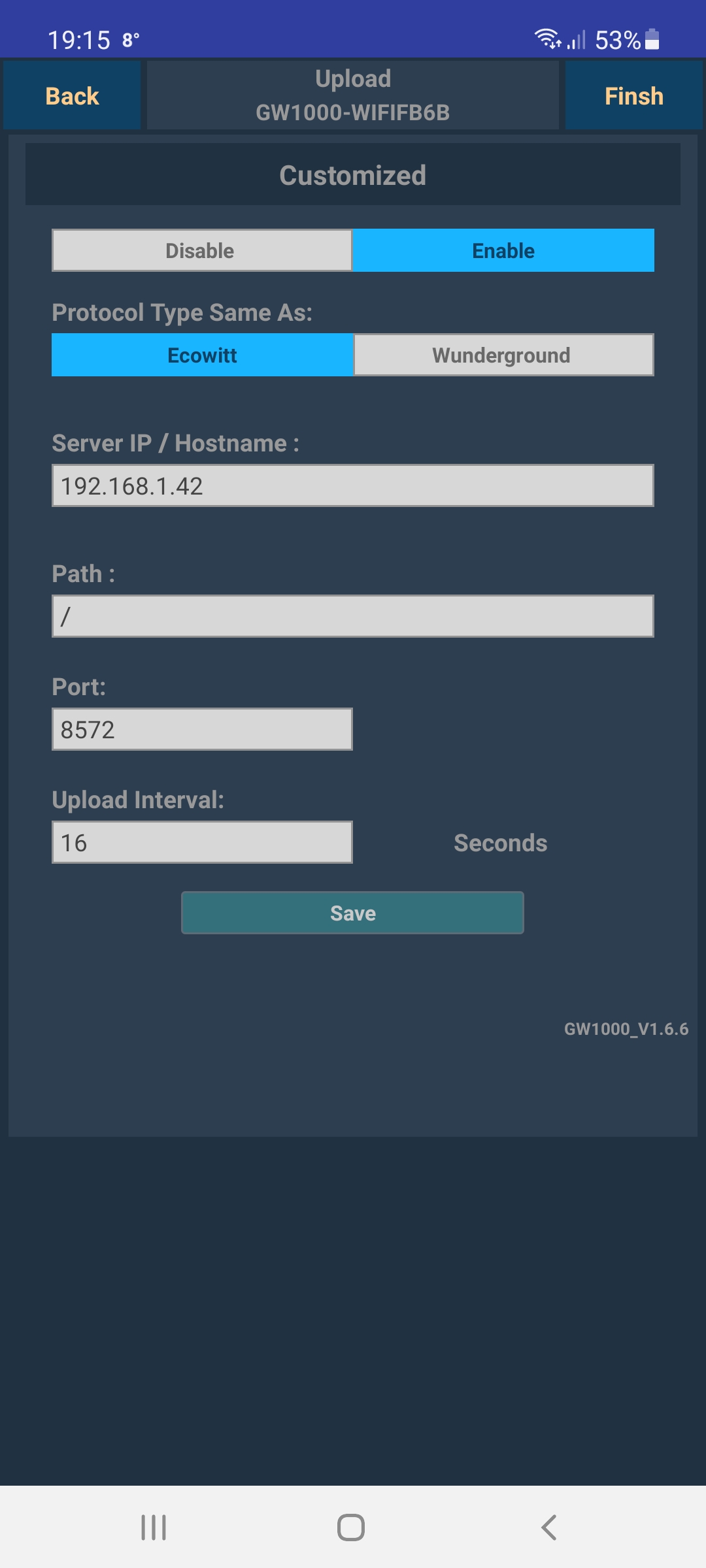Focus the Path input field

click(x=352, y=616)
